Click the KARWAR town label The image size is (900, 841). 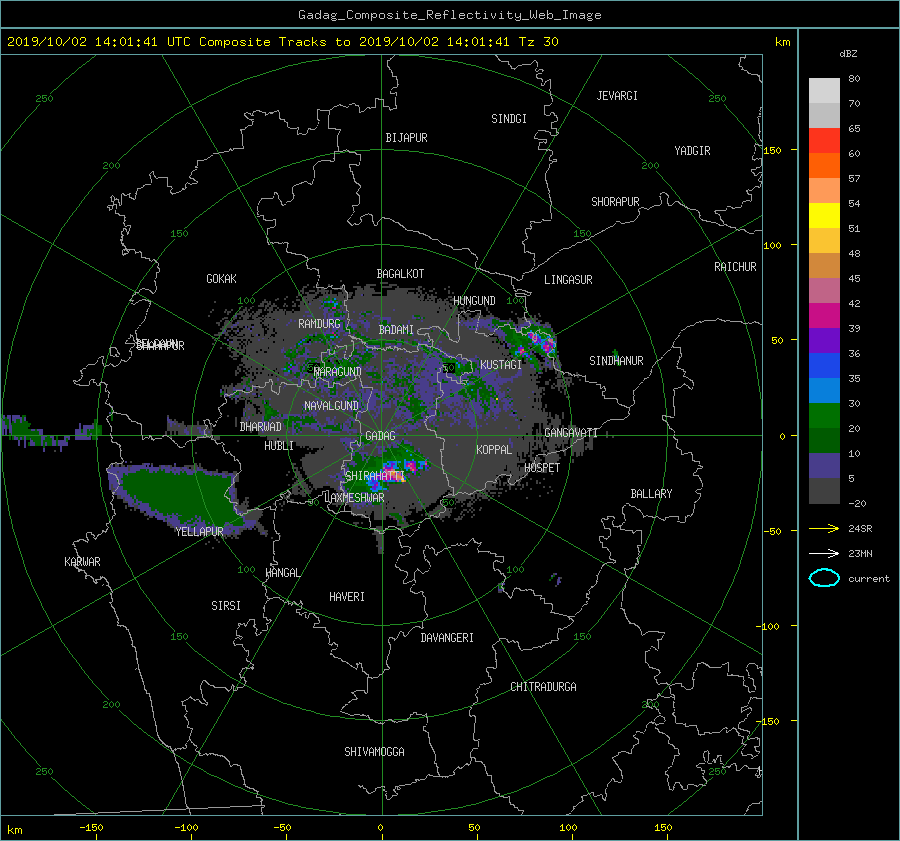point(82,562)
